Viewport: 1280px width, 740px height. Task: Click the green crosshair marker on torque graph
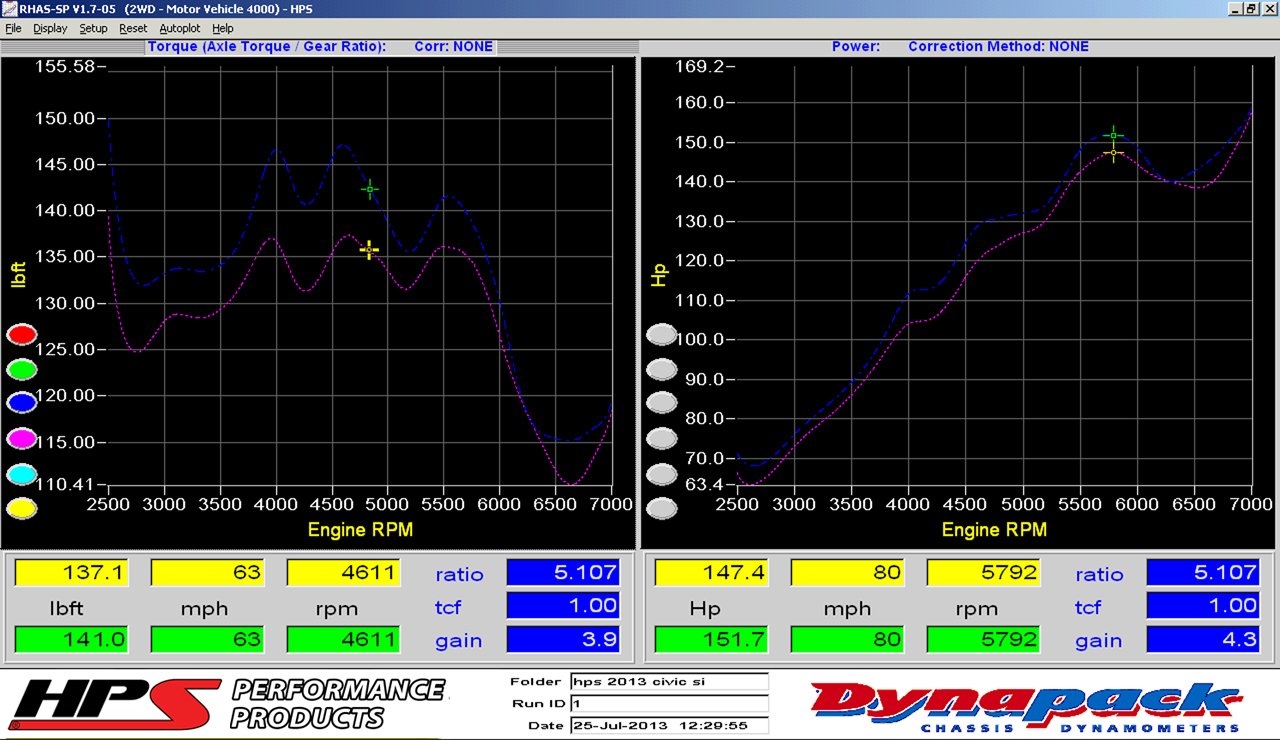pos(370,189)
